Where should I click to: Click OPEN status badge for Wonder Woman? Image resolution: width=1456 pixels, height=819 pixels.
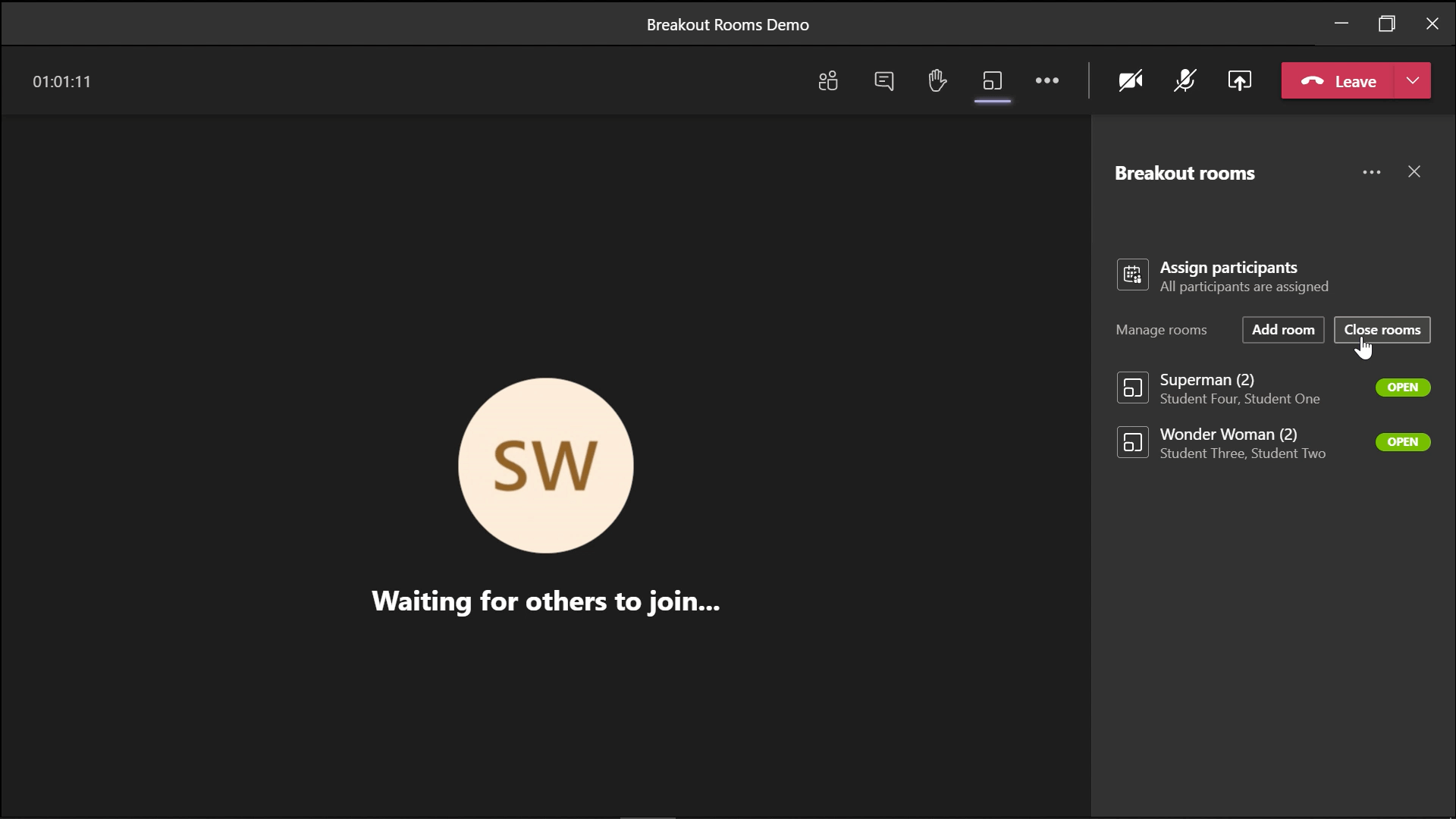pos(1403,442)
